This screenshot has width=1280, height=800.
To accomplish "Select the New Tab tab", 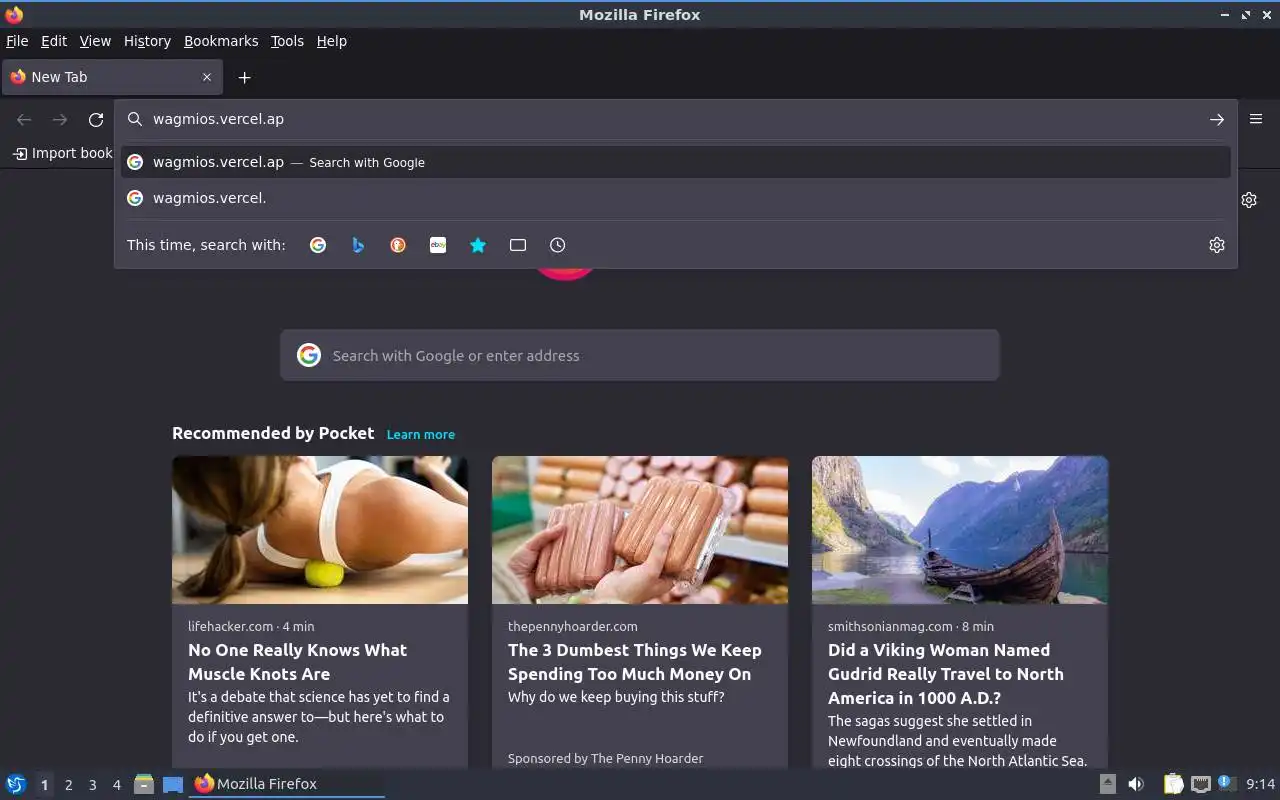I will point(112,77).
